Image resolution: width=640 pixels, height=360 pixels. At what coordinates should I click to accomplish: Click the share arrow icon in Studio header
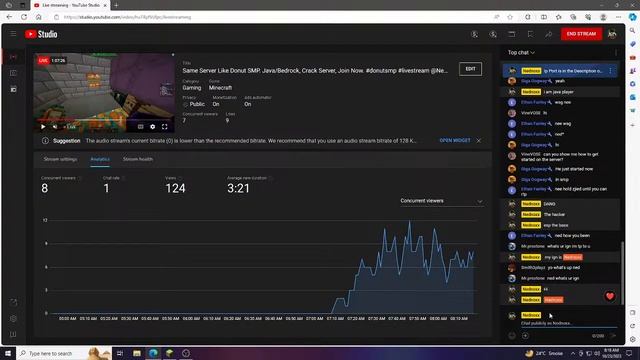548,34
